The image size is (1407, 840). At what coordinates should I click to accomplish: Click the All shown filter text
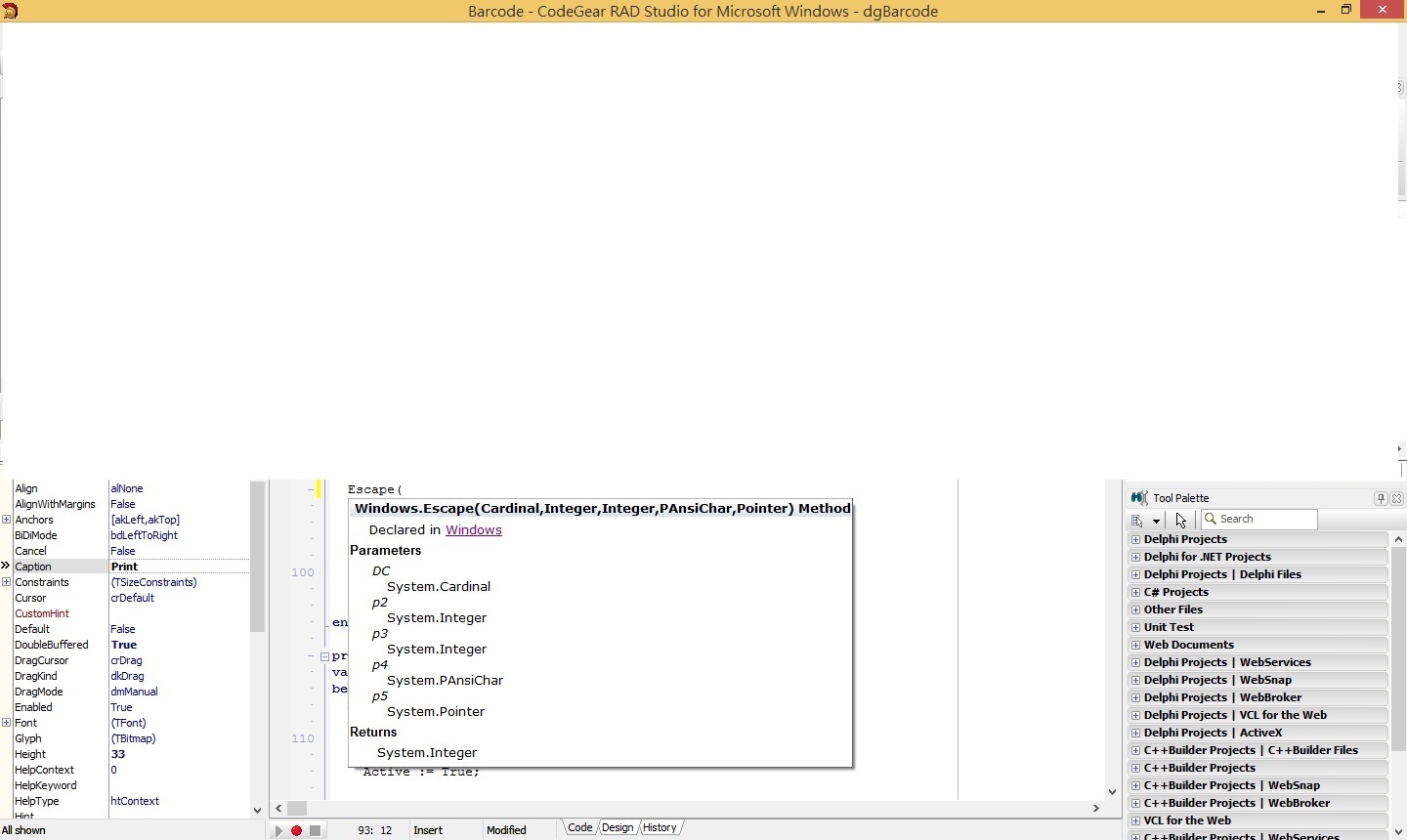[x=24, y=831]
